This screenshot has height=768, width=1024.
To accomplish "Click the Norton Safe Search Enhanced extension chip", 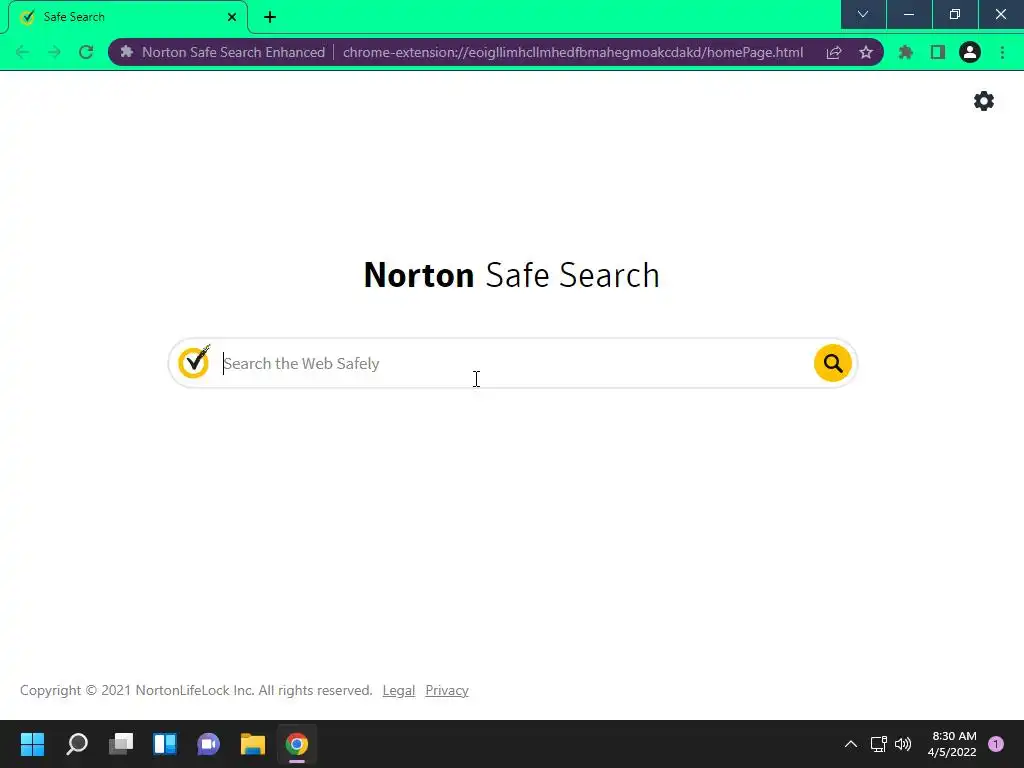I will 223,52.
